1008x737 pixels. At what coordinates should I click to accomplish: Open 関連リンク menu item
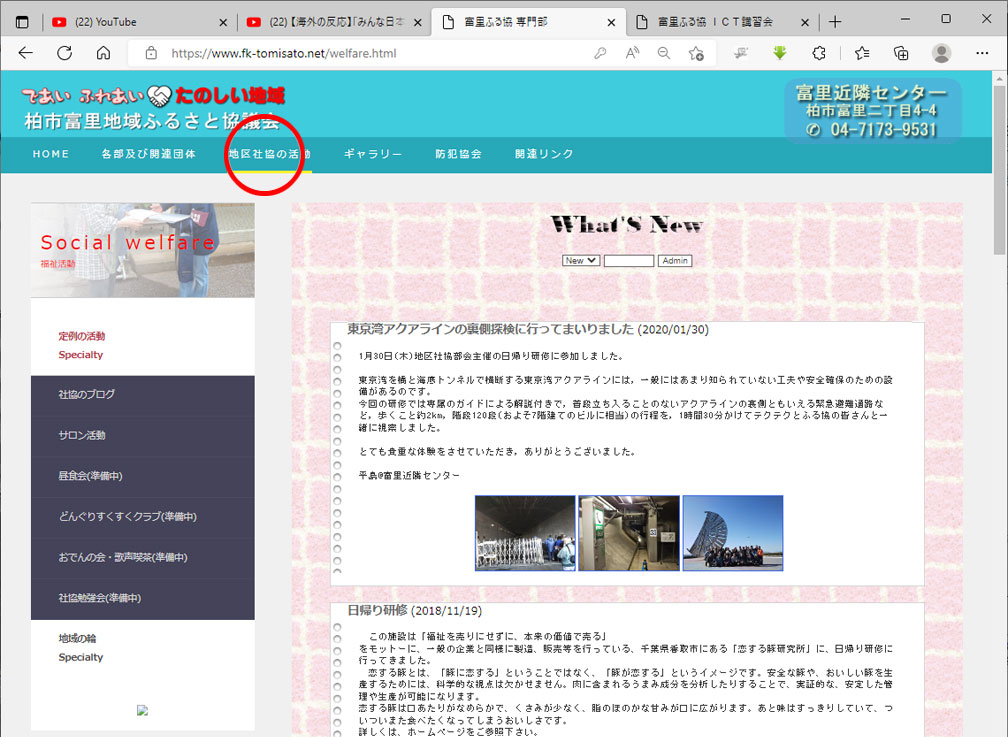coord(544,154)
